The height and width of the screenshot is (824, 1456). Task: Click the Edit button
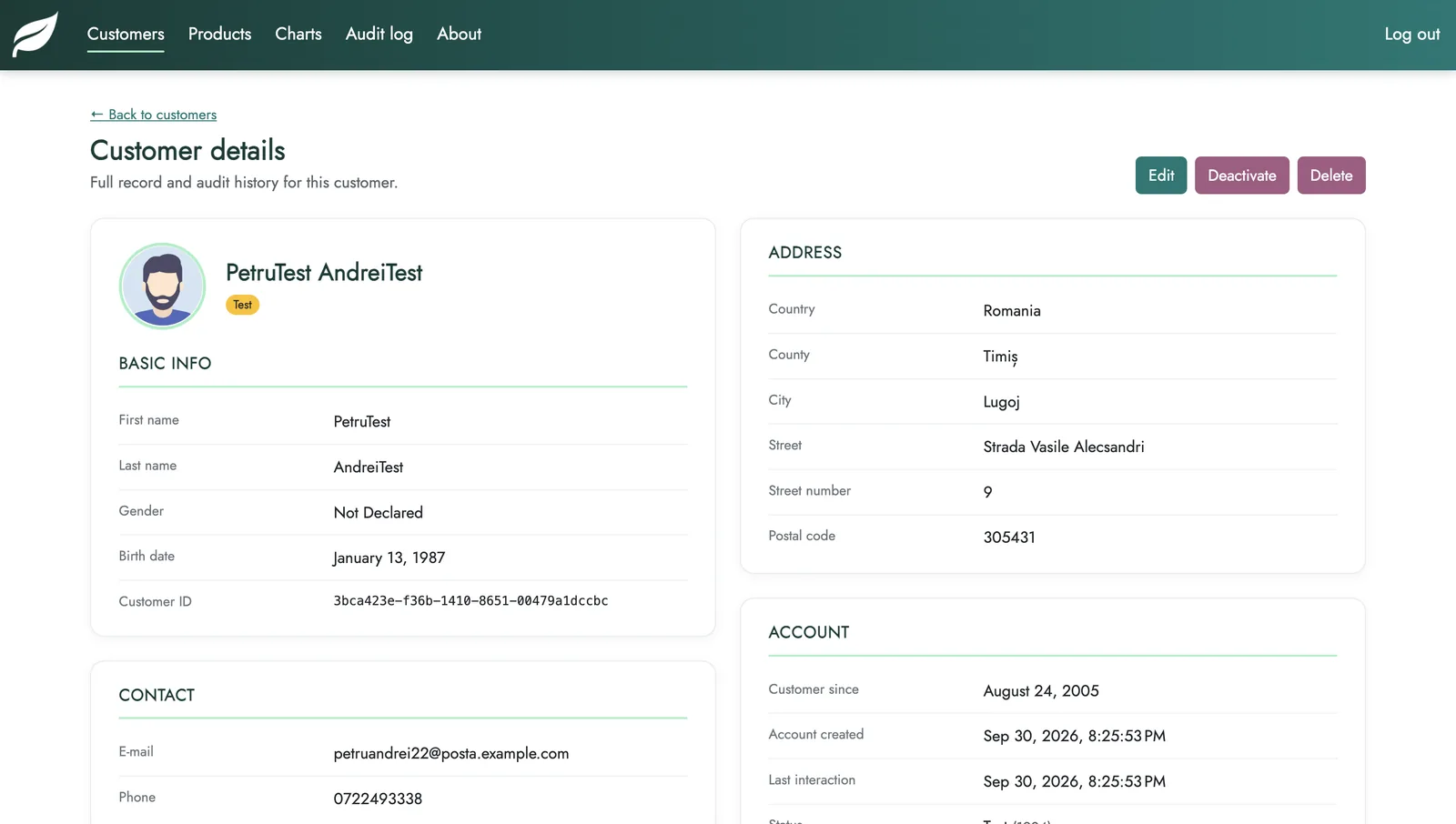click(x=1161, y=176)
